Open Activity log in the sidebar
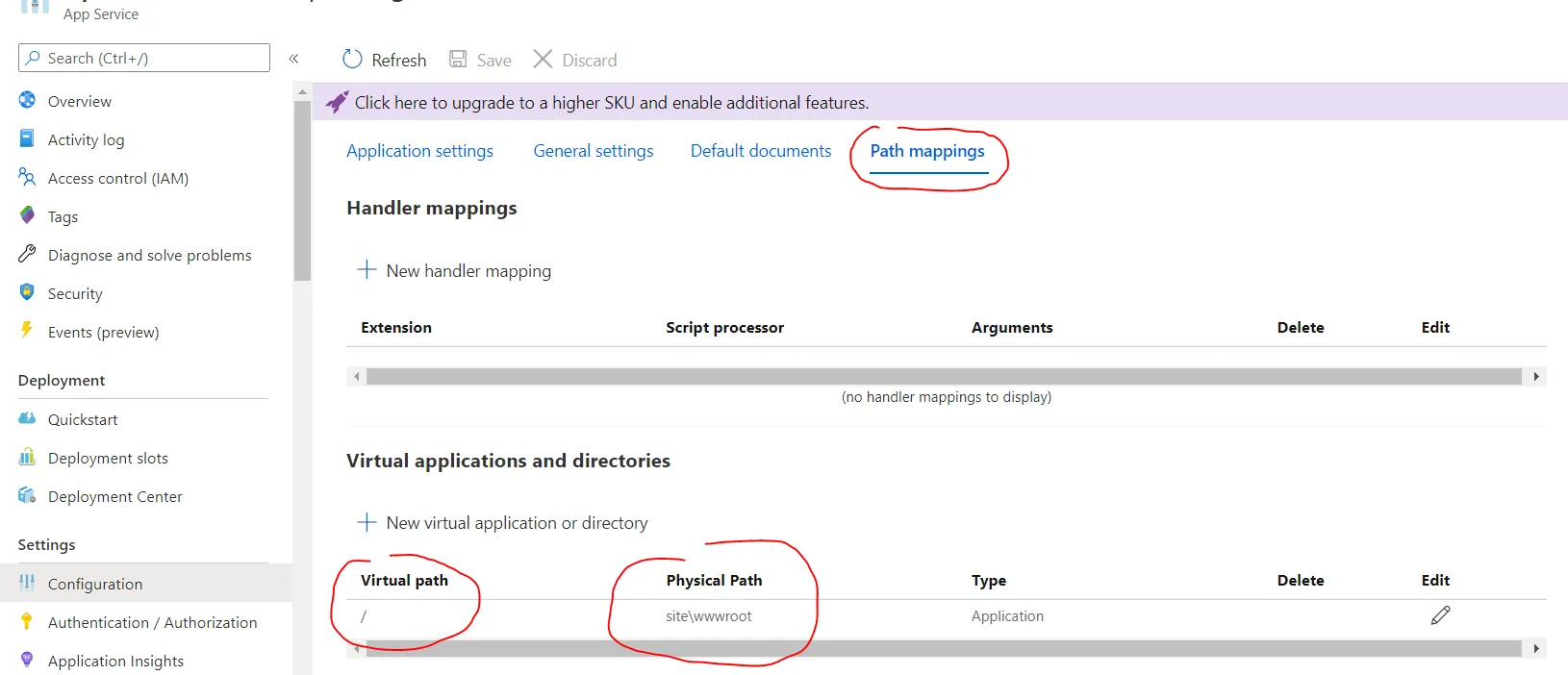Screen dimensions: 1568x675 tap(86, 139)
